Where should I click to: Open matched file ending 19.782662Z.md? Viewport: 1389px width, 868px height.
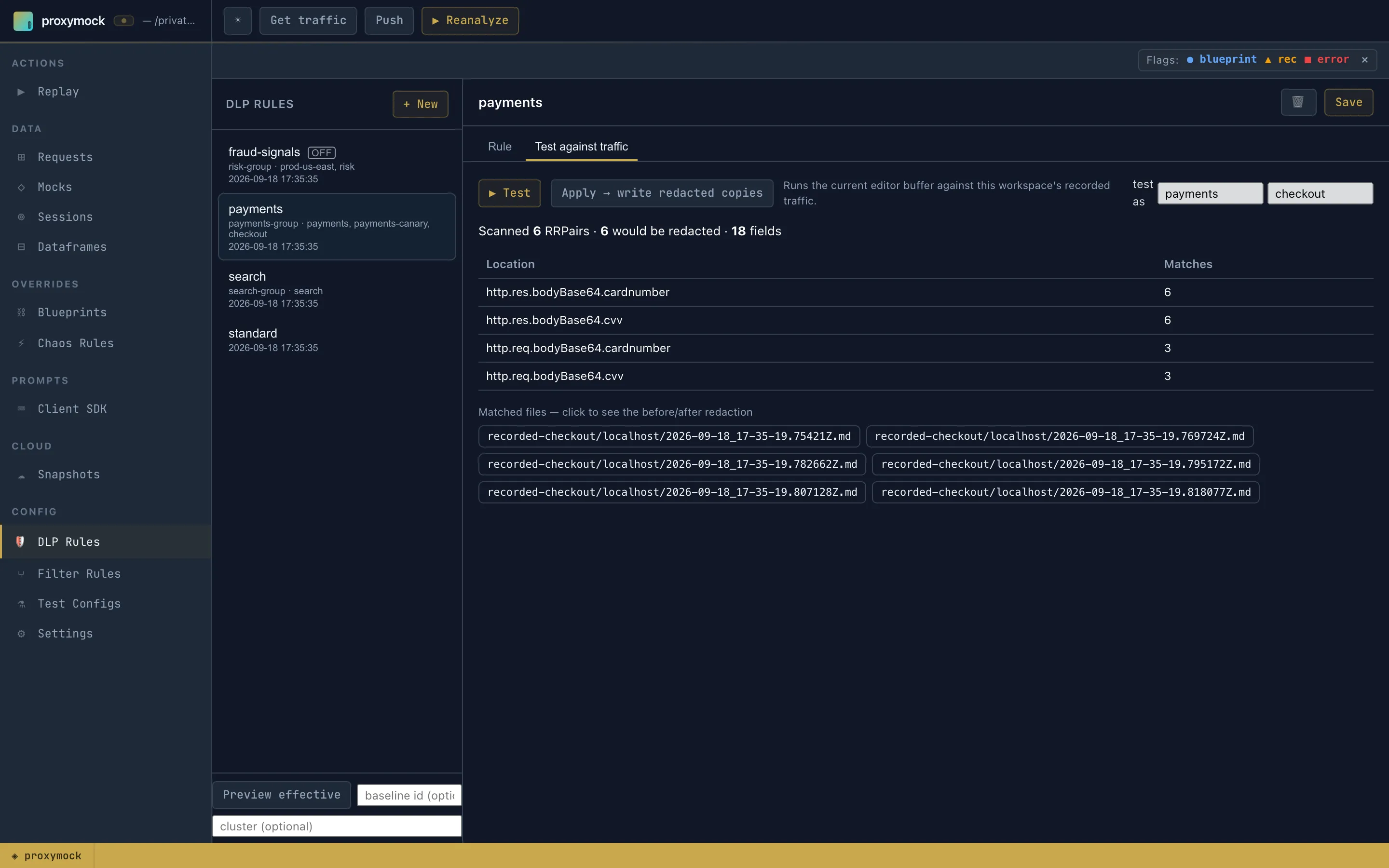coord(672,464)
